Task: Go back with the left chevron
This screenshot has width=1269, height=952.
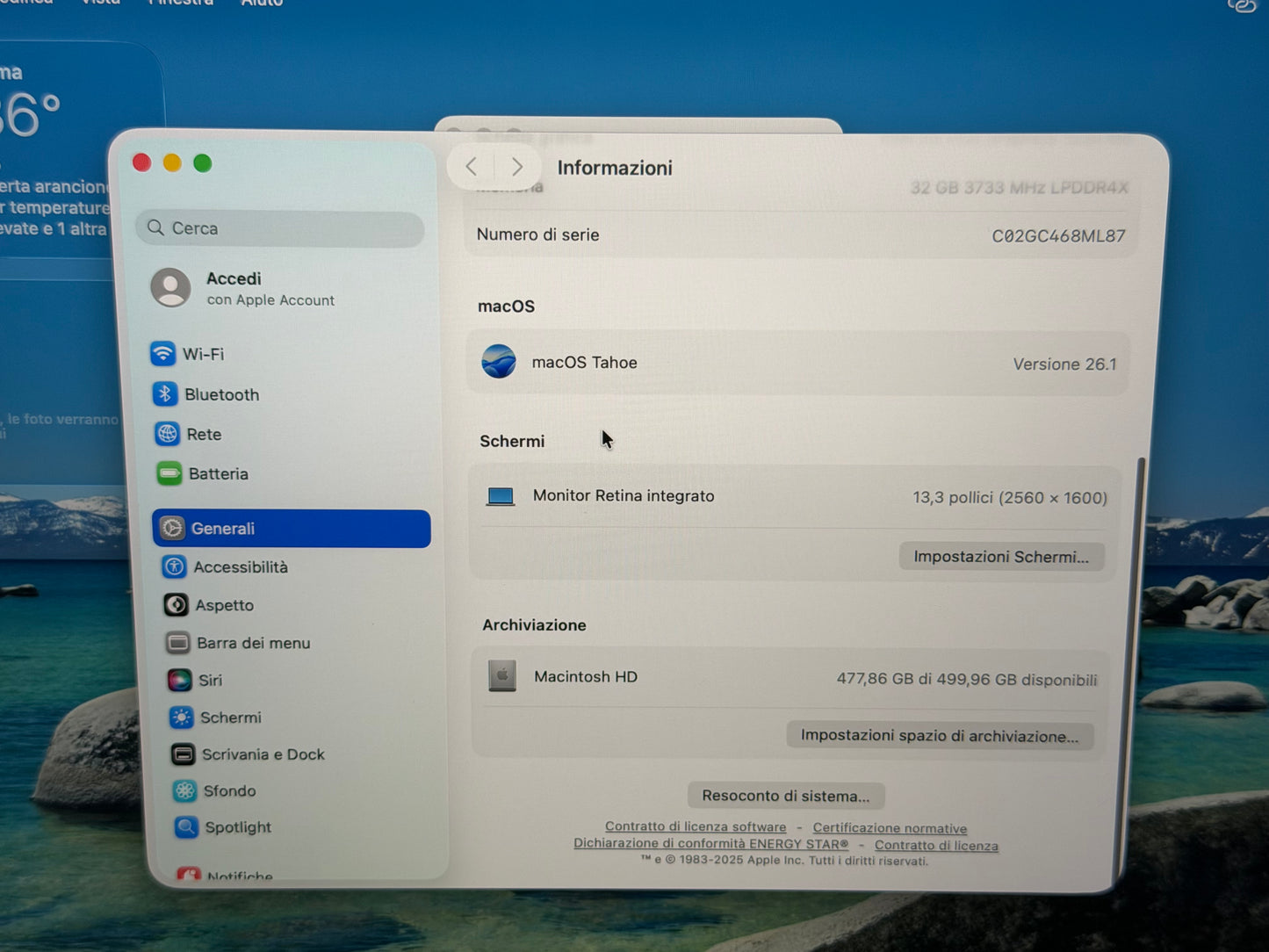Action: coord(472,166)
